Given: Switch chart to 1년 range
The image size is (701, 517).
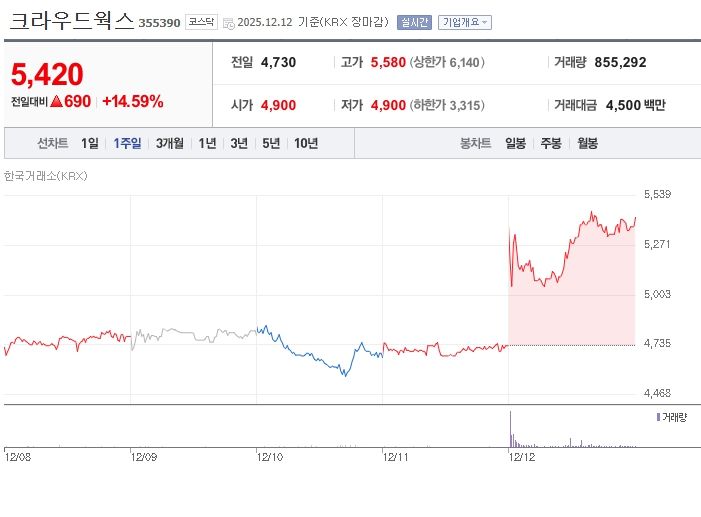Looking at the screenshot, I should coord(207,143).
